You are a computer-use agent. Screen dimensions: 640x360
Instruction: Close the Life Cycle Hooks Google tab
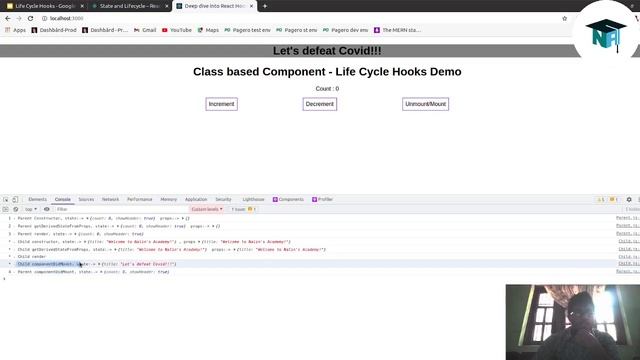click(82, 6)
